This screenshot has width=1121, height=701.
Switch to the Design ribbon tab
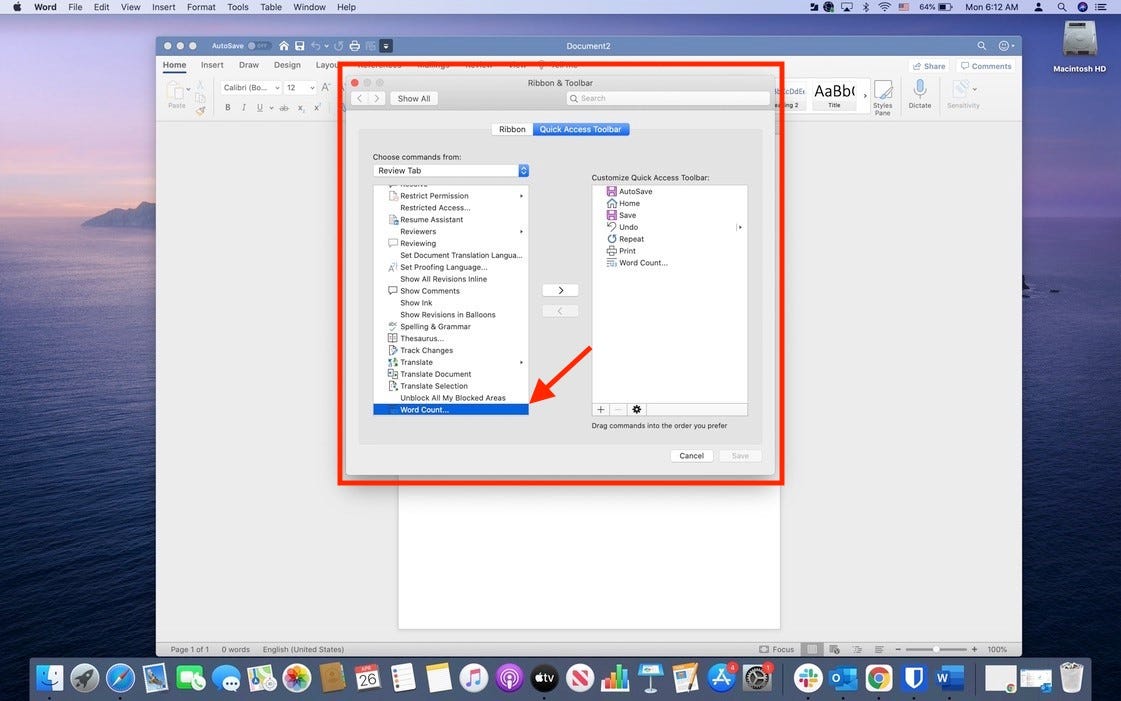(x=287, y=65)
